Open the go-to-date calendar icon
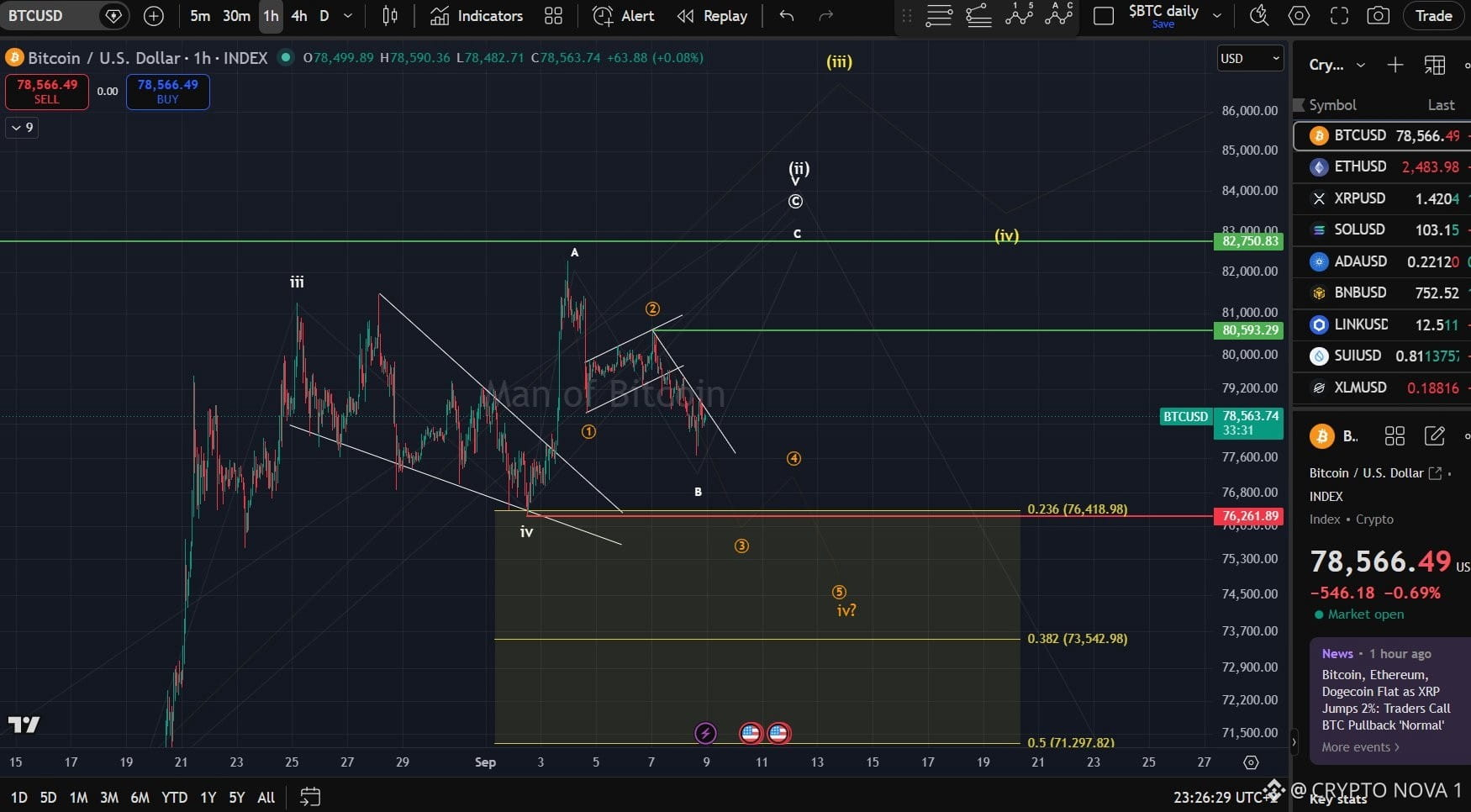The image size is (1471, 812). [x=310, y=797]
